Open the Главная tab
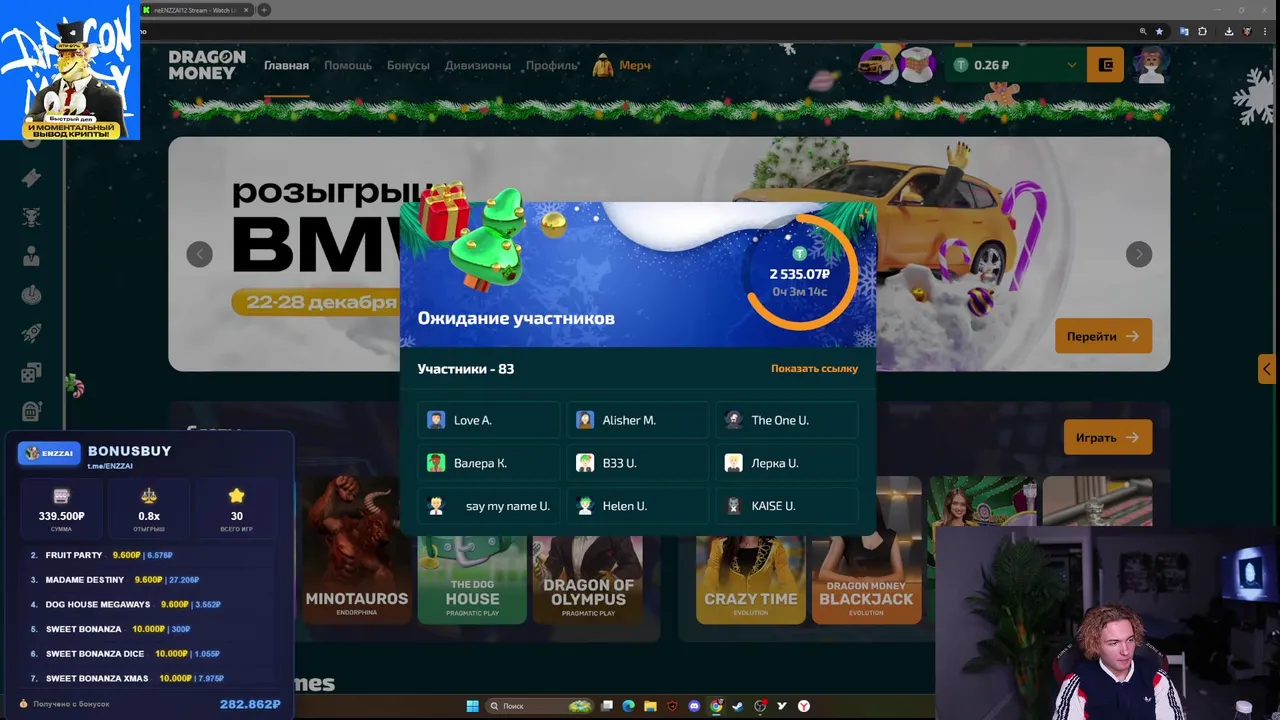This screenshot has height=720, width=1280. (286, 65)
